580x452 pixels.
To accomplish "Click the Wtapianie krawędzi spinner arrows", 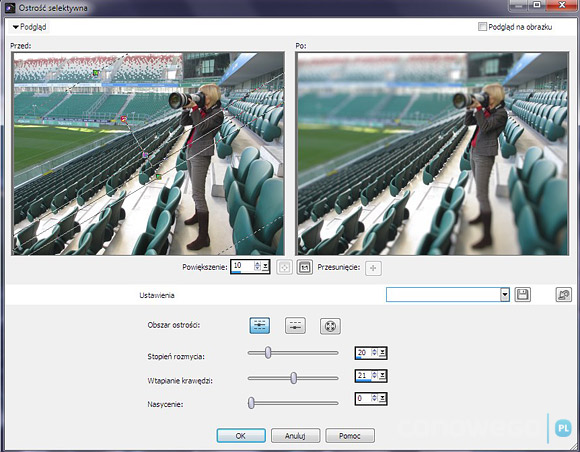I will point(374,376).
